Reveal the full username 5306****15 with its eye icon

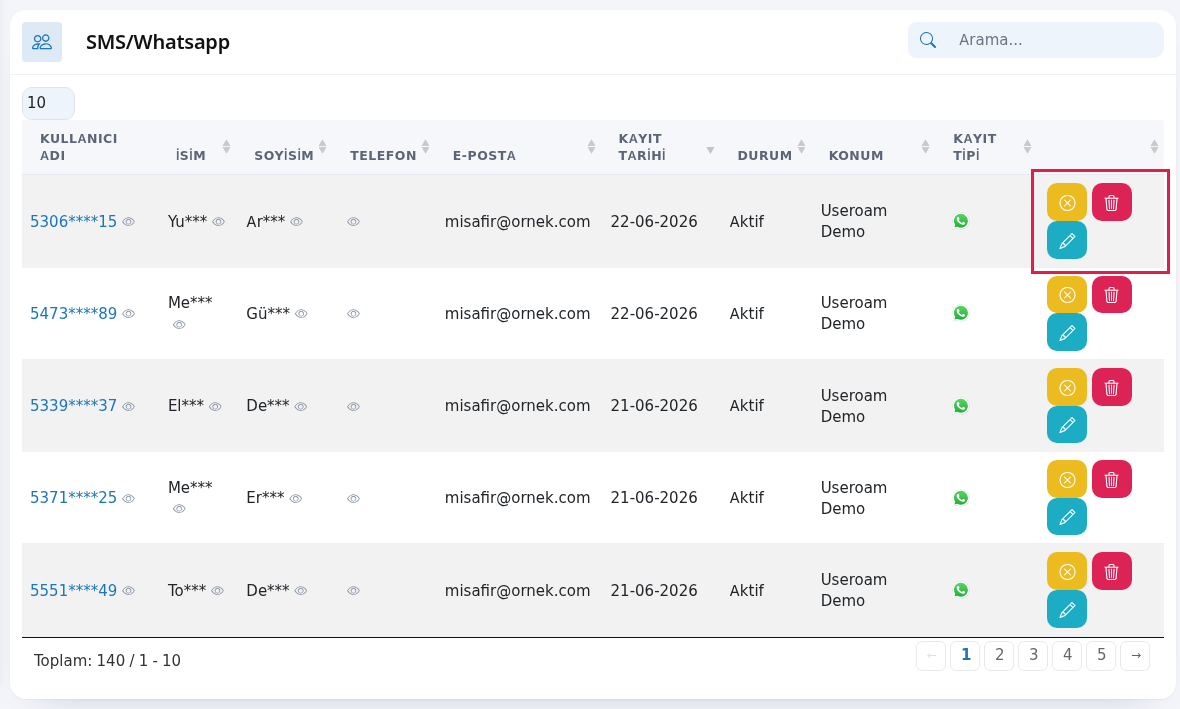129,222
